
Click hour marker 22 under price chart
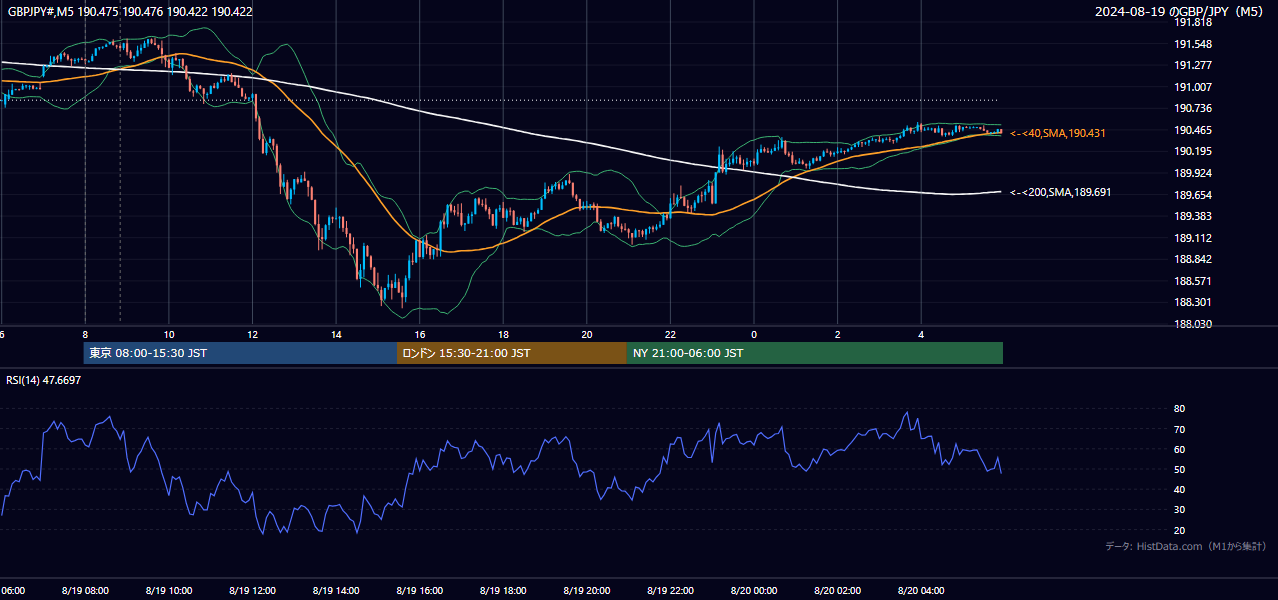[670, 335]
